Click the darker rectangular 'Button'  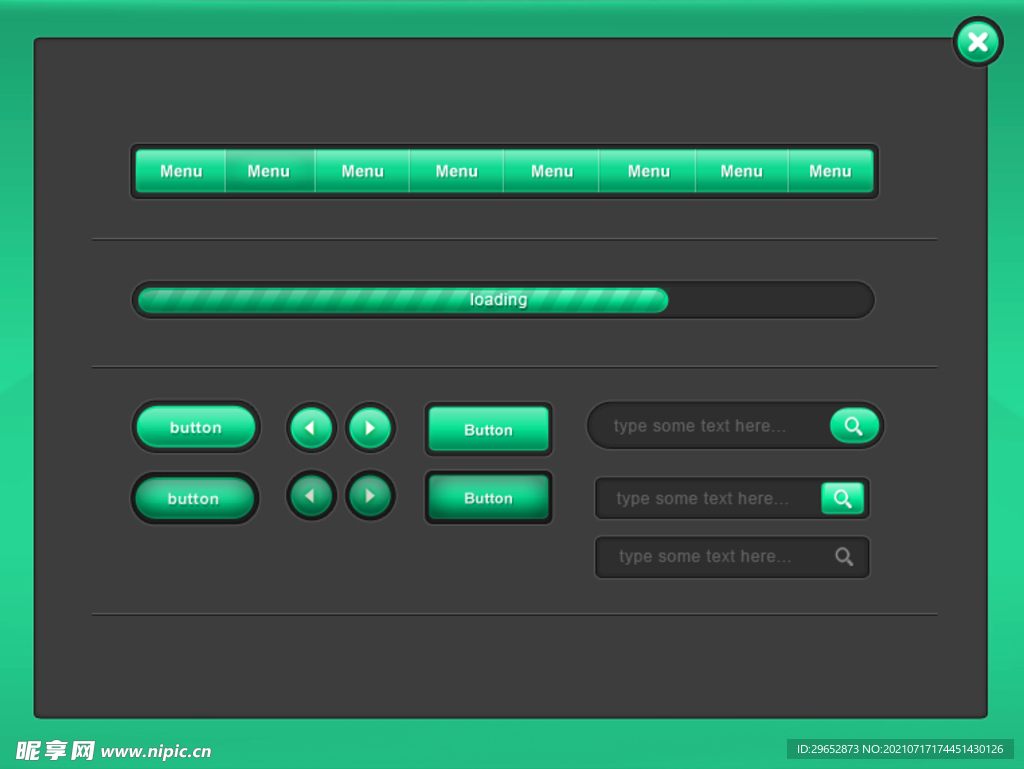click(488, 497)
